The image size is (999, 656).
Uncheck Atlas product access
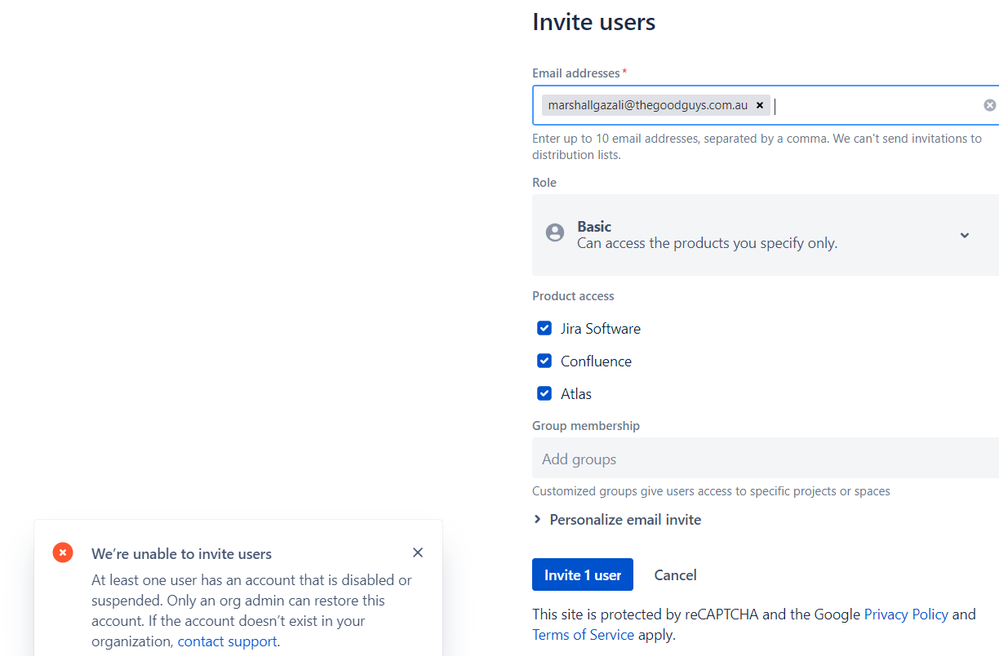pyautogui.click(x=544, y=393)
